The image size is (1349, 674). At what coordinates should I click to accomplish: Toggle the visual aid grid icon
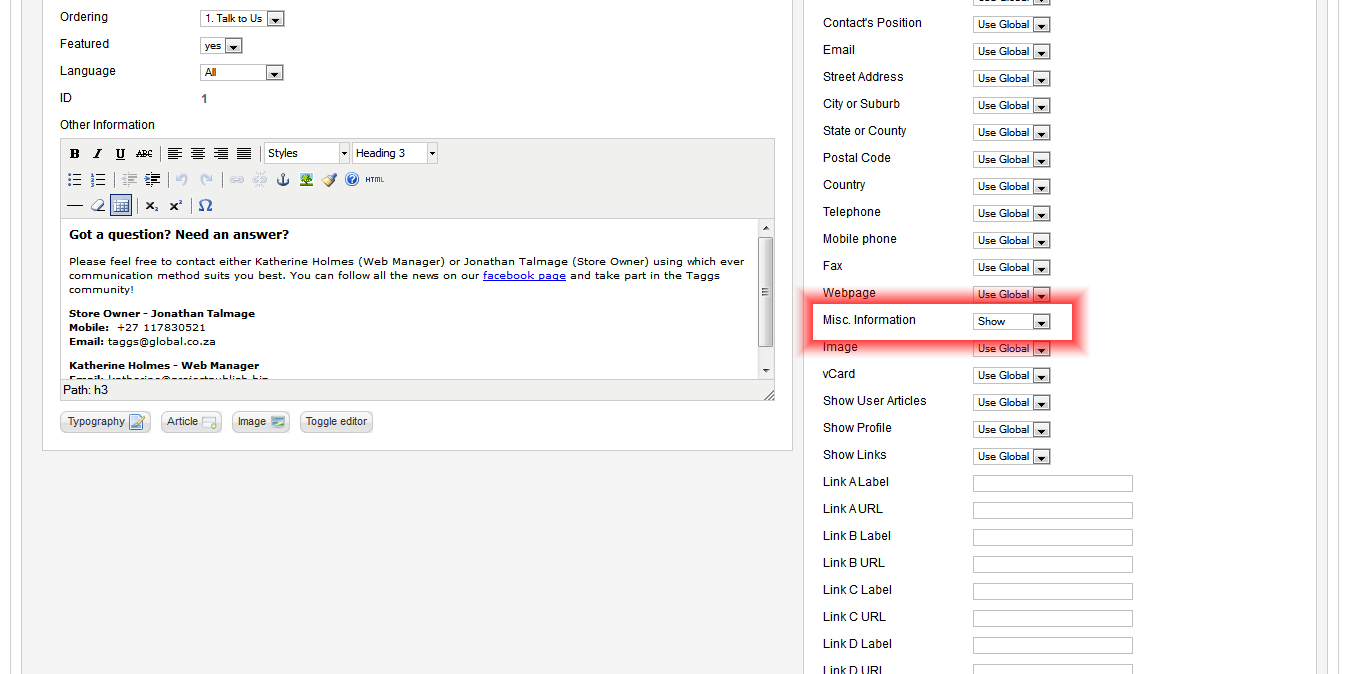coord(121,206)
